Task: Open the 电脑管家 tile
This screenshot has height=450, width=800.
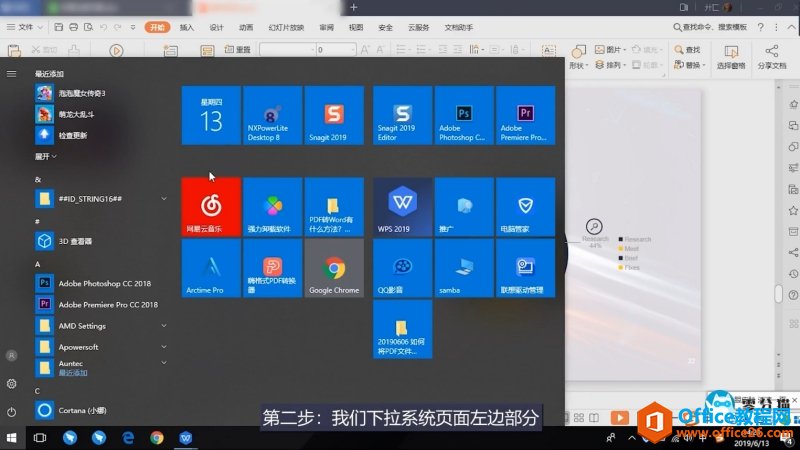Action: coord(525,208)
